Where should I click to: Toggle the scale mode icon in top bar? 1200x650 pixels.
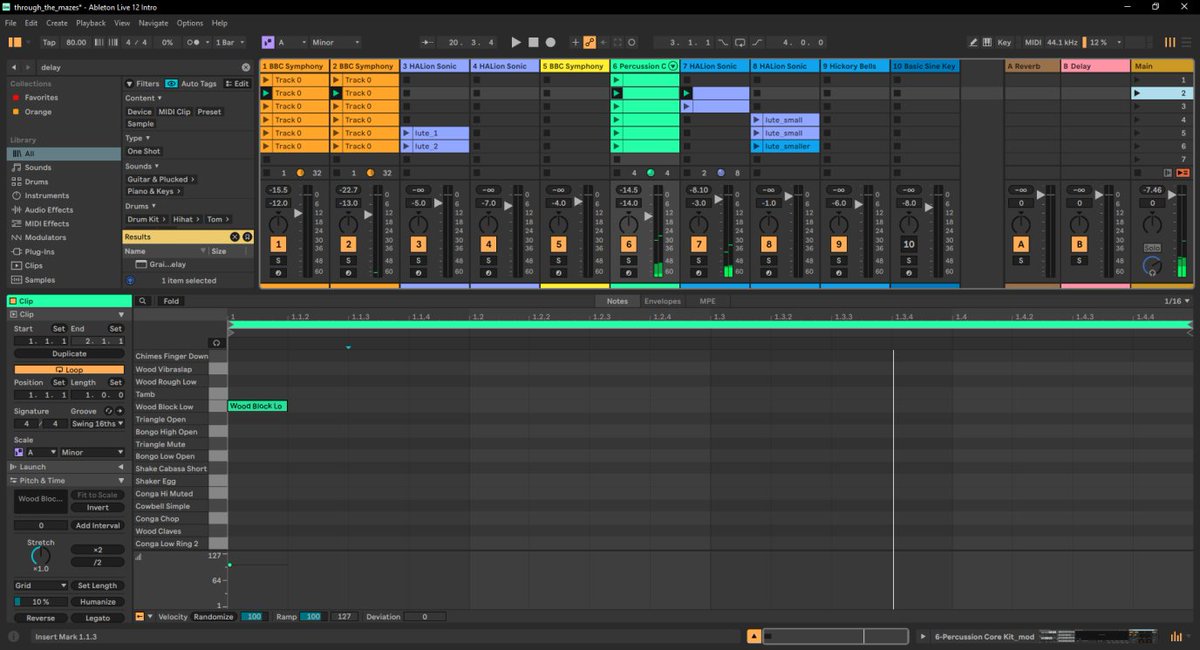tap(267, 42)
